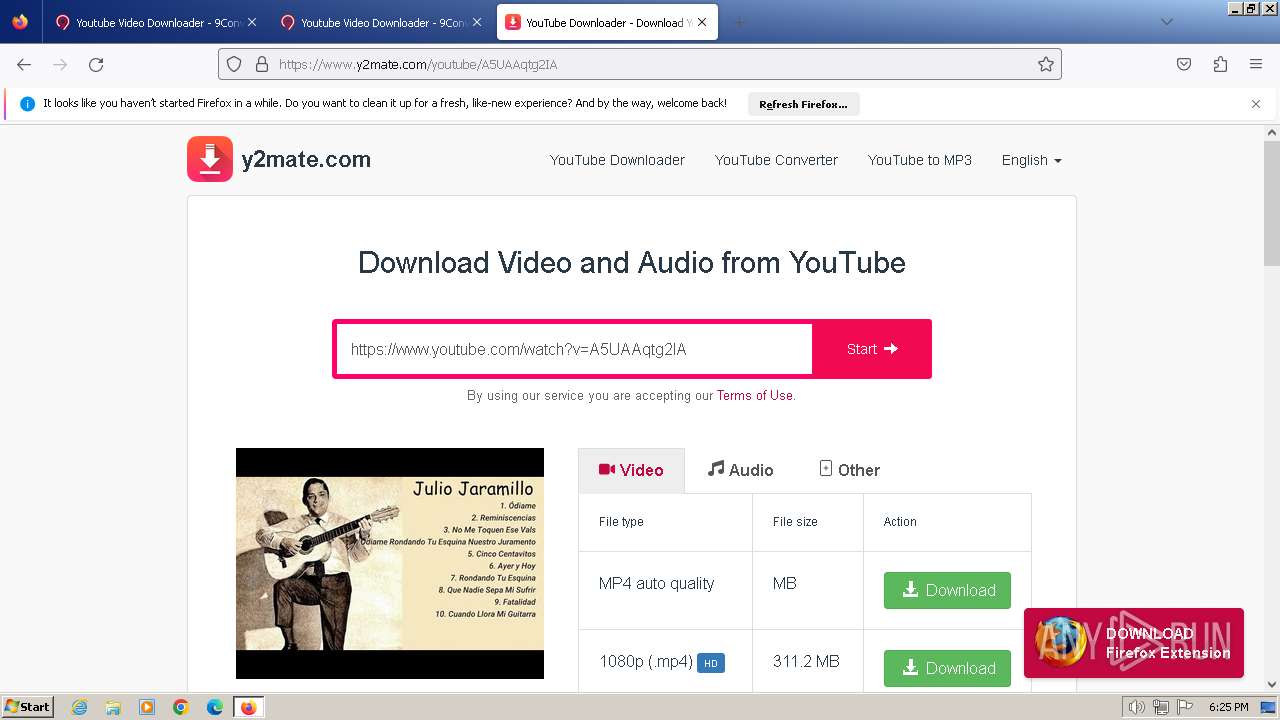The height and width of the screenshot is (720, 1280).
Task: Click the 1080p (.mp4) label
Action: (646, 661)
